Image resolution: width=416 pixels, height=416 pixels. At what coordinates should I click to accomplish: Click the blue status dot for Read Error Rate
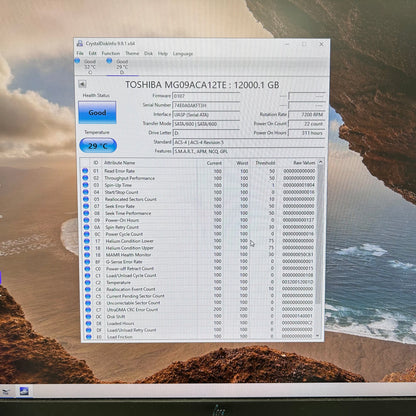[85, 171]
